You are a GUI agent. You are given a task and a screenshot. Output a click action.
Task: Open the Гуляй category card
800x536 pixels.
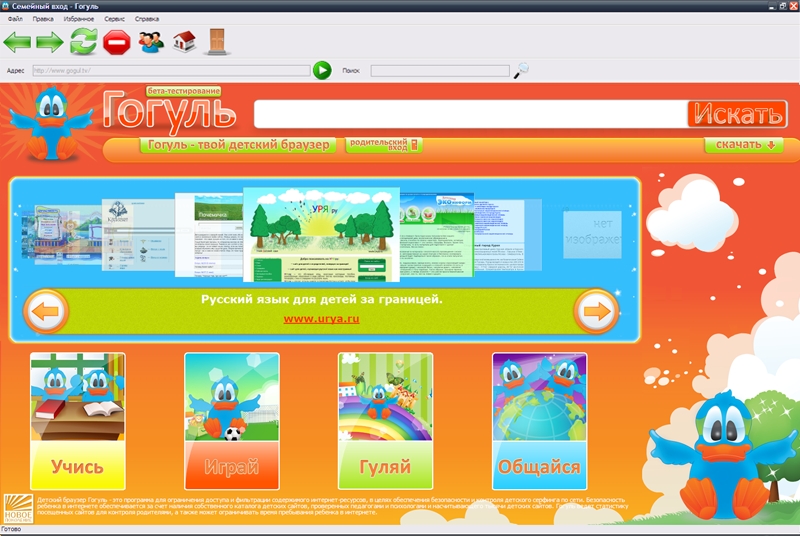pyautogui.click(x=385, y=421)
